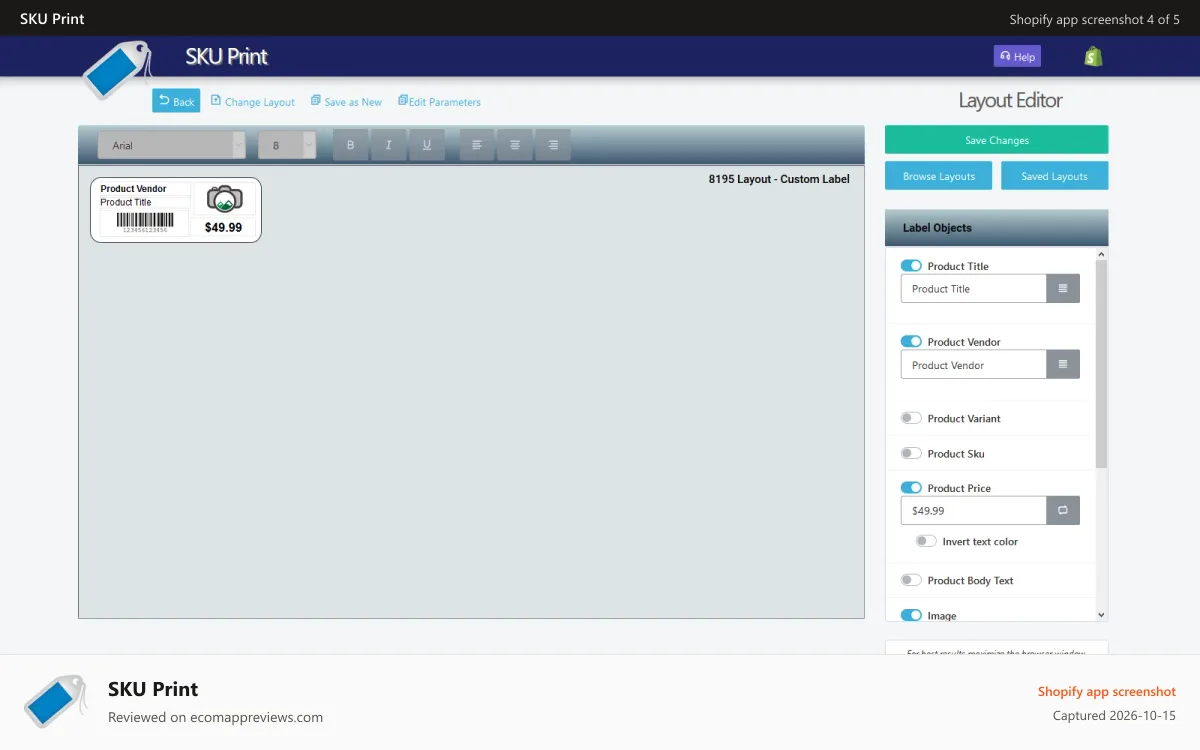
Task: Enable the Product Variant toggle
Action: pos(911,418)
